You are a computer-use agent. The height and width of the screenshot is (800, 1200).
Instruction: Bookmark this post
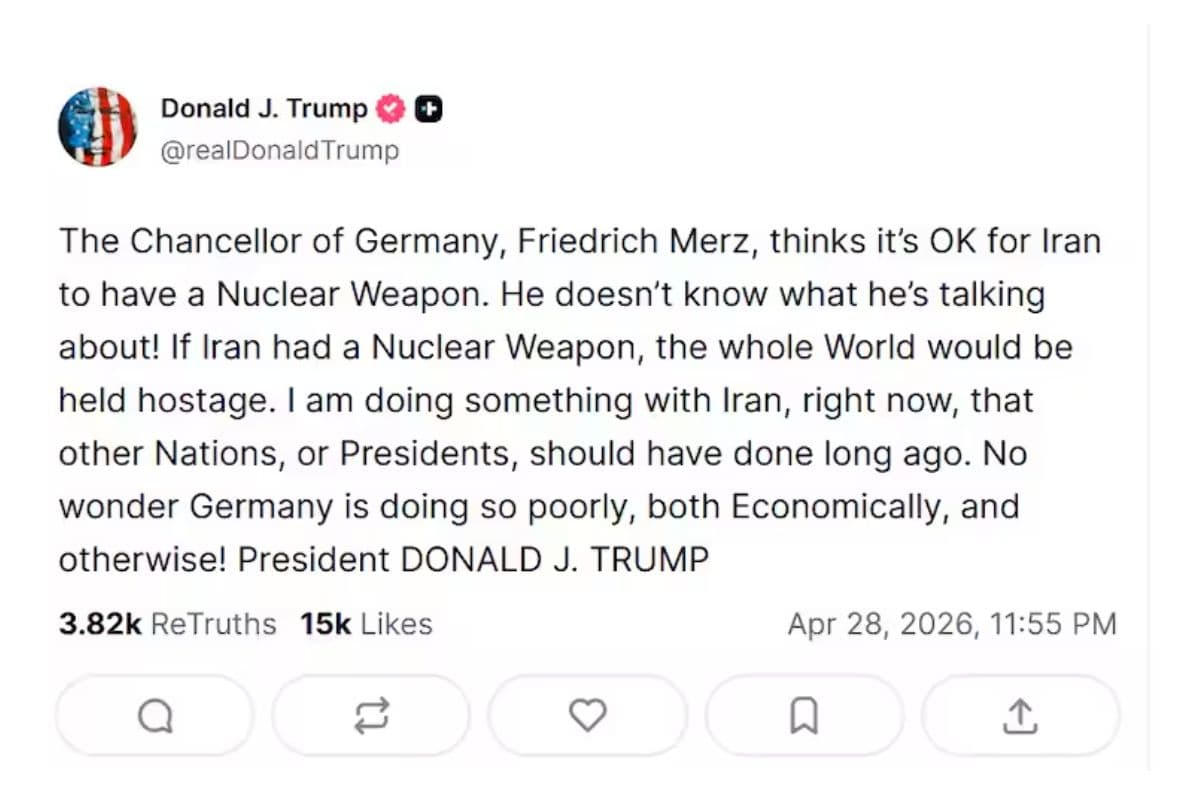pyautogui.click(x=804, y=715)
